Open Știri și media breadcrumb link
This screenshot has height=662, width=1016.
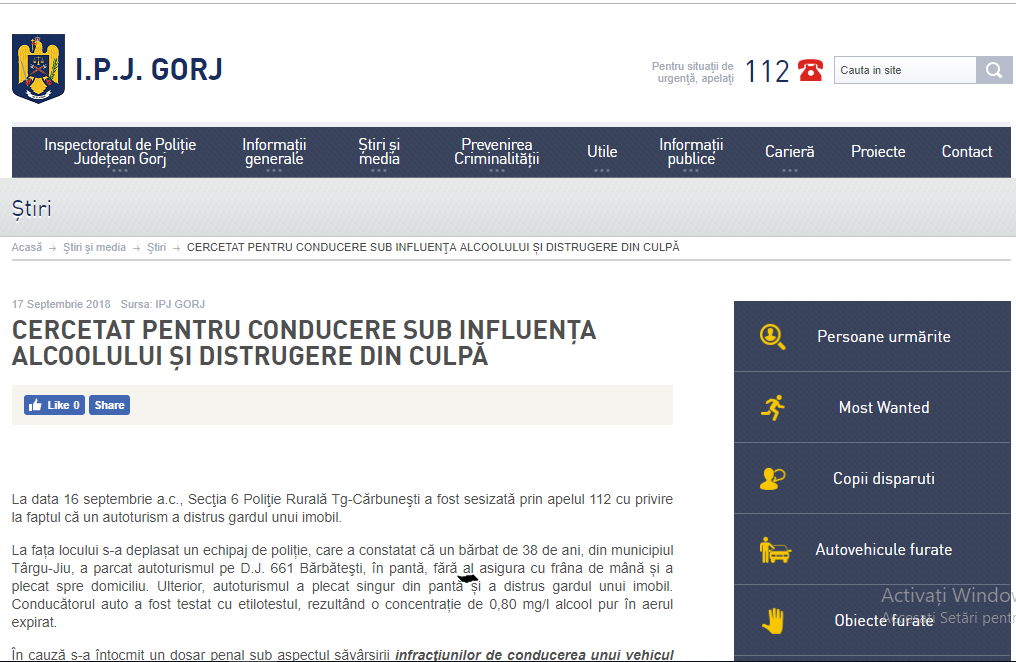click(94, 247)
